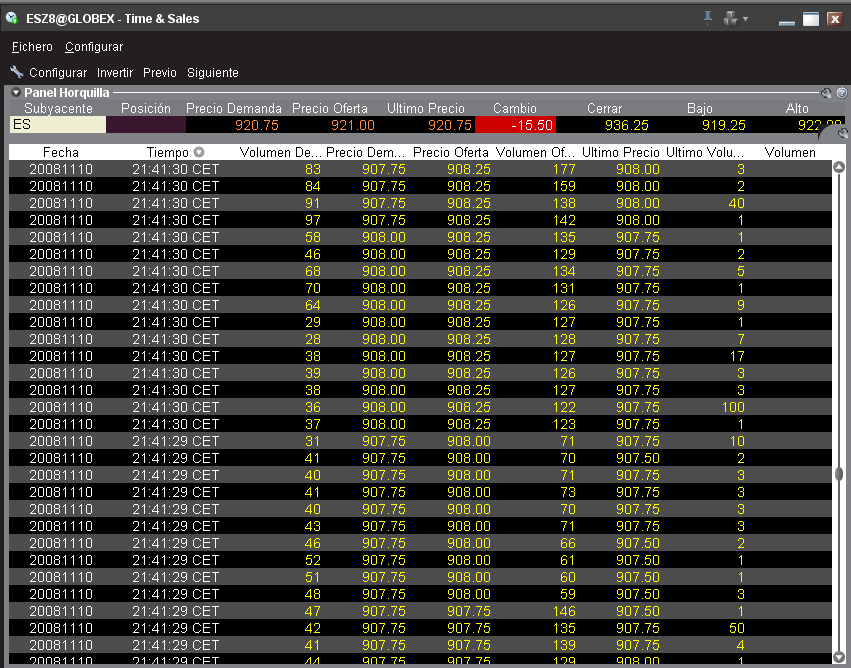Collapse the Panel Horquilla section
The height and width of the screenshot is (668, 851).
click(16, 93)
